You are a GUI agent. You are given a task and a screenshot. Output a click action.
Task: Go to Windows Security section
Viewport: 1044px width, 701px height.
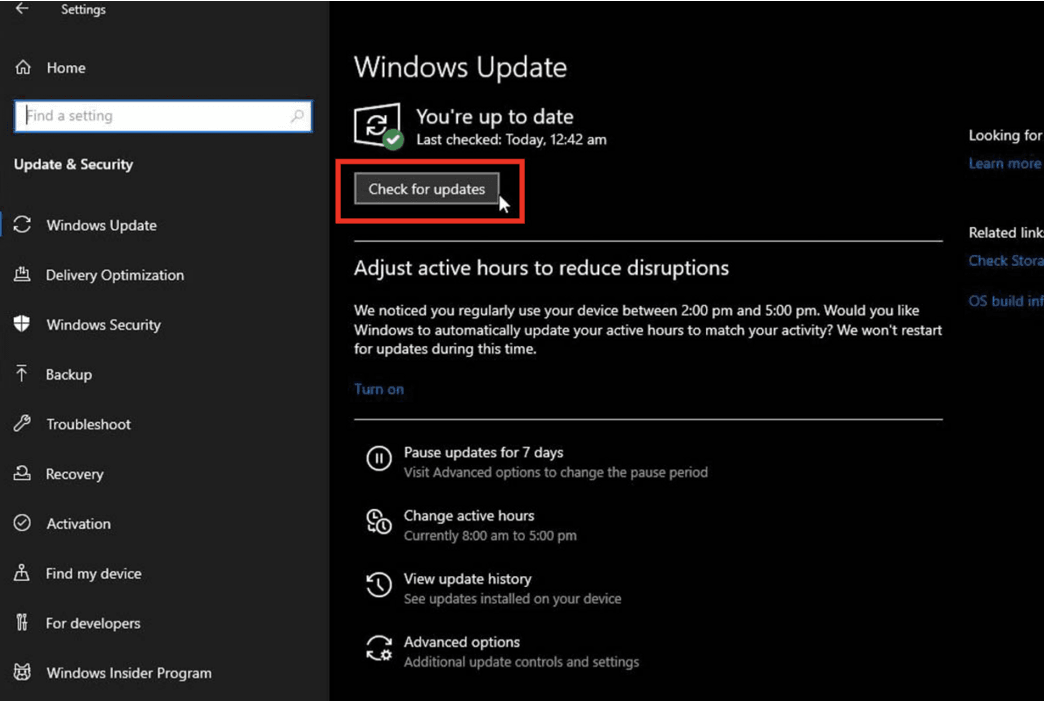click(104, 325)
